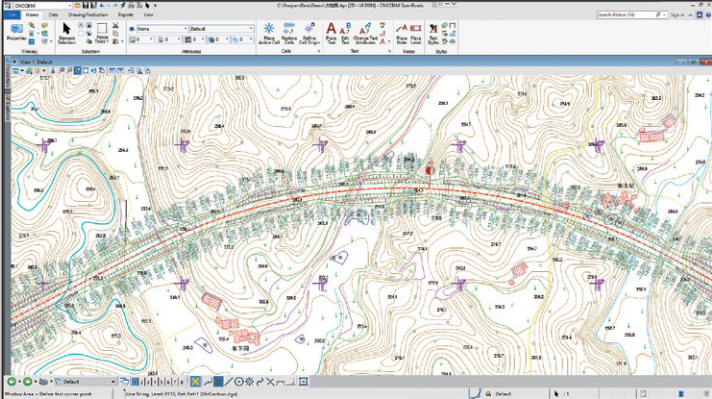The width and height of the screenshot is (712, 399).
Task: Choose the Place Text tool
Action: (x=331, y=33)
